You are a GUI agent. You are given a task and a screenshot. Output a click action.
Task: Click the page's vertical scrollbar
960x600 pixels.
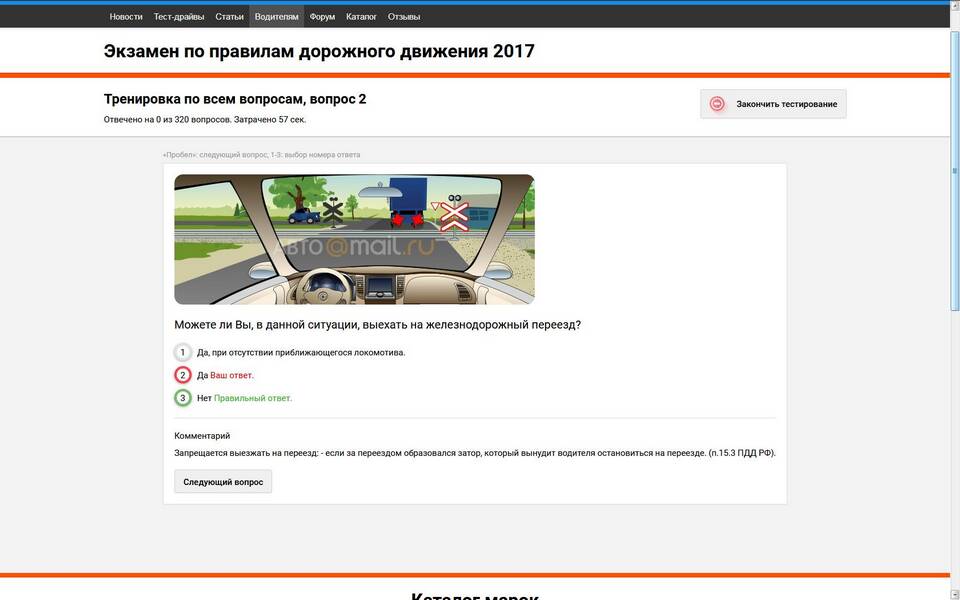pos(954,300)
